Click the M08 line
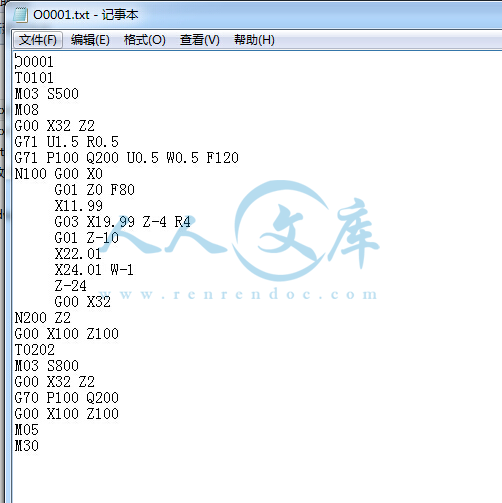The image size is (502, 503). tap(27, 110)
